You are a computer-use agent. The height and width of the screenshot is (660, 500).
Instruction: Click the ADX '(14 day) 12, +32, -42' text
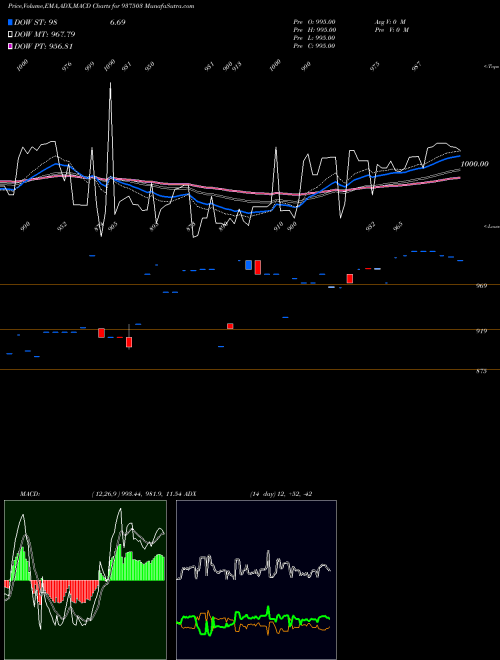[x=281, y=494]
